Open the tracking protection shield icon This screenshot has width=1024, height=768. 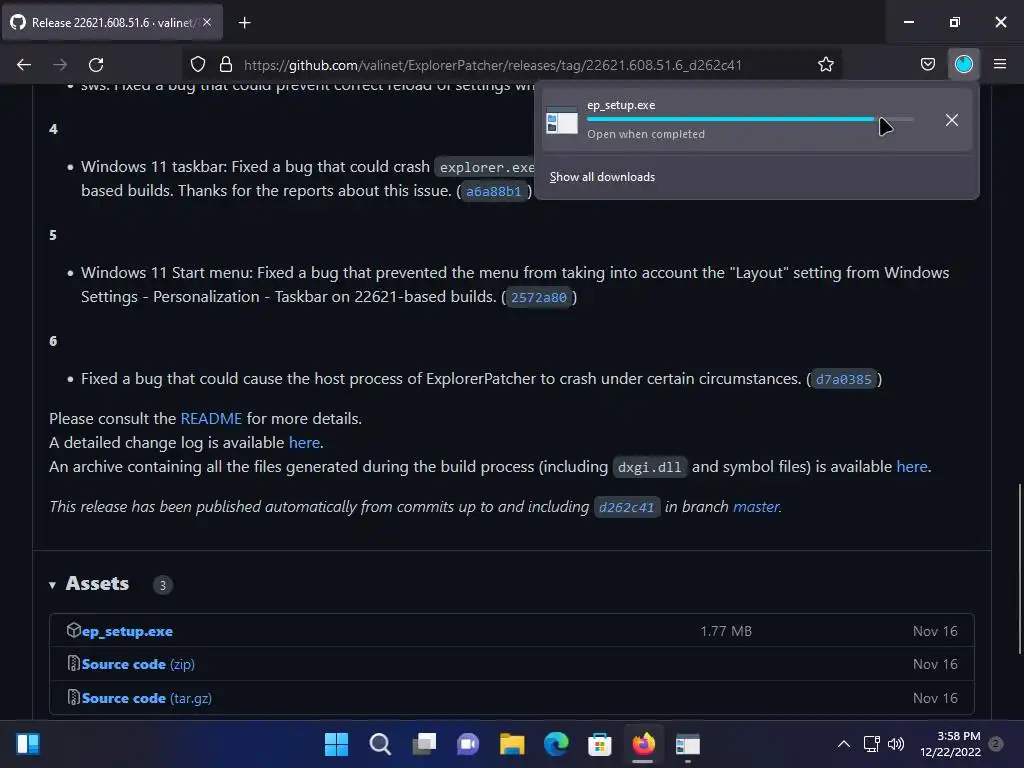[198, 65]
